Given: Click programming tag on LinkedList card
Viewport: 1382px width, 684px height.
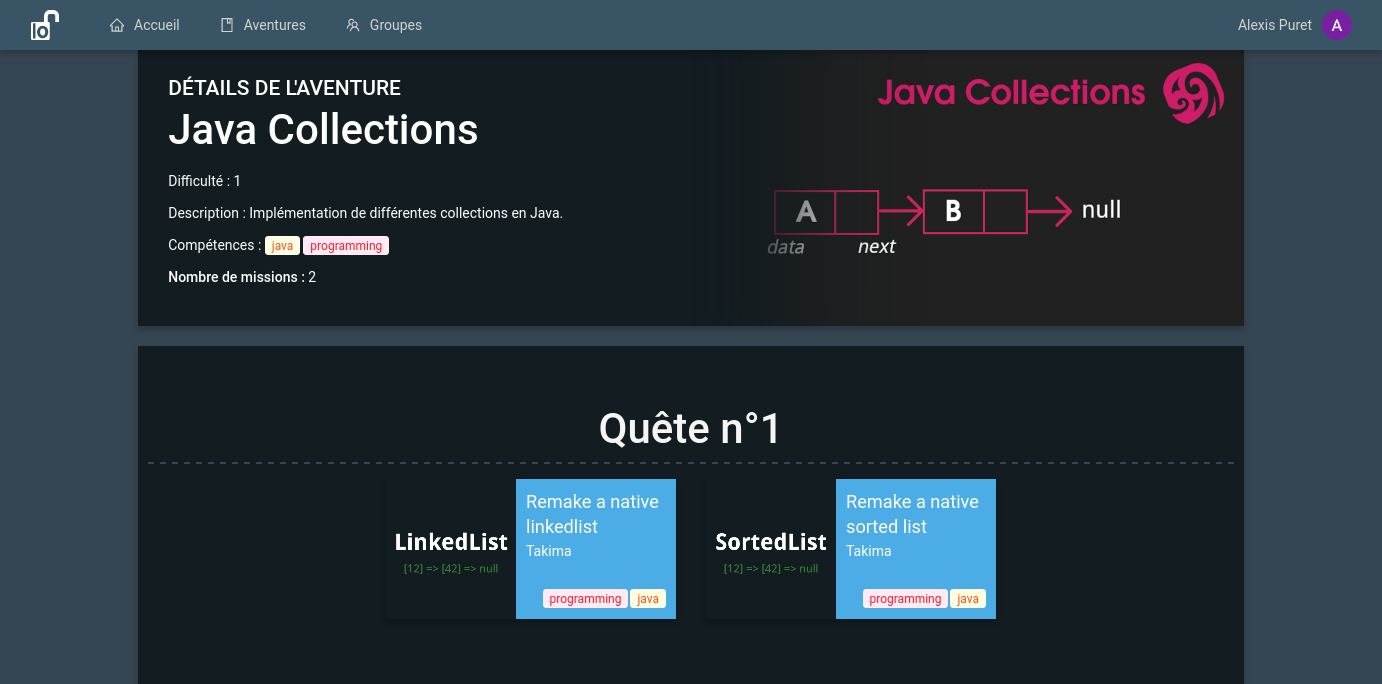Looking at the screenshot, I should [x=585, y=599].
